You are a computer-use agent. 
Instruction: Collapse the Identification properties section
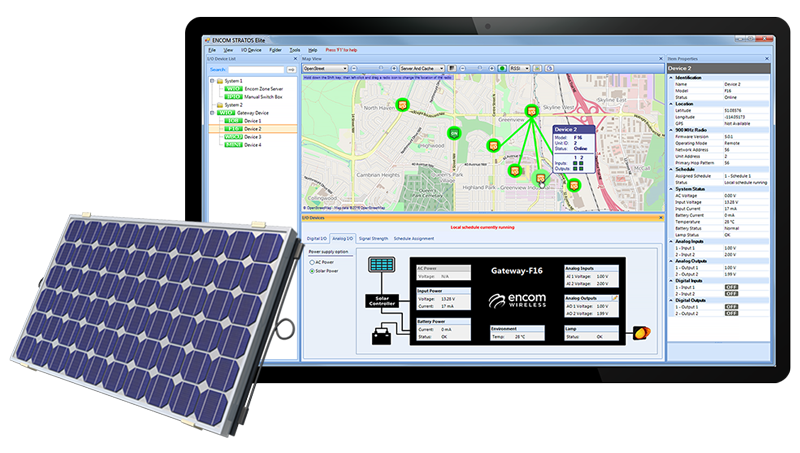click(671, 78)
